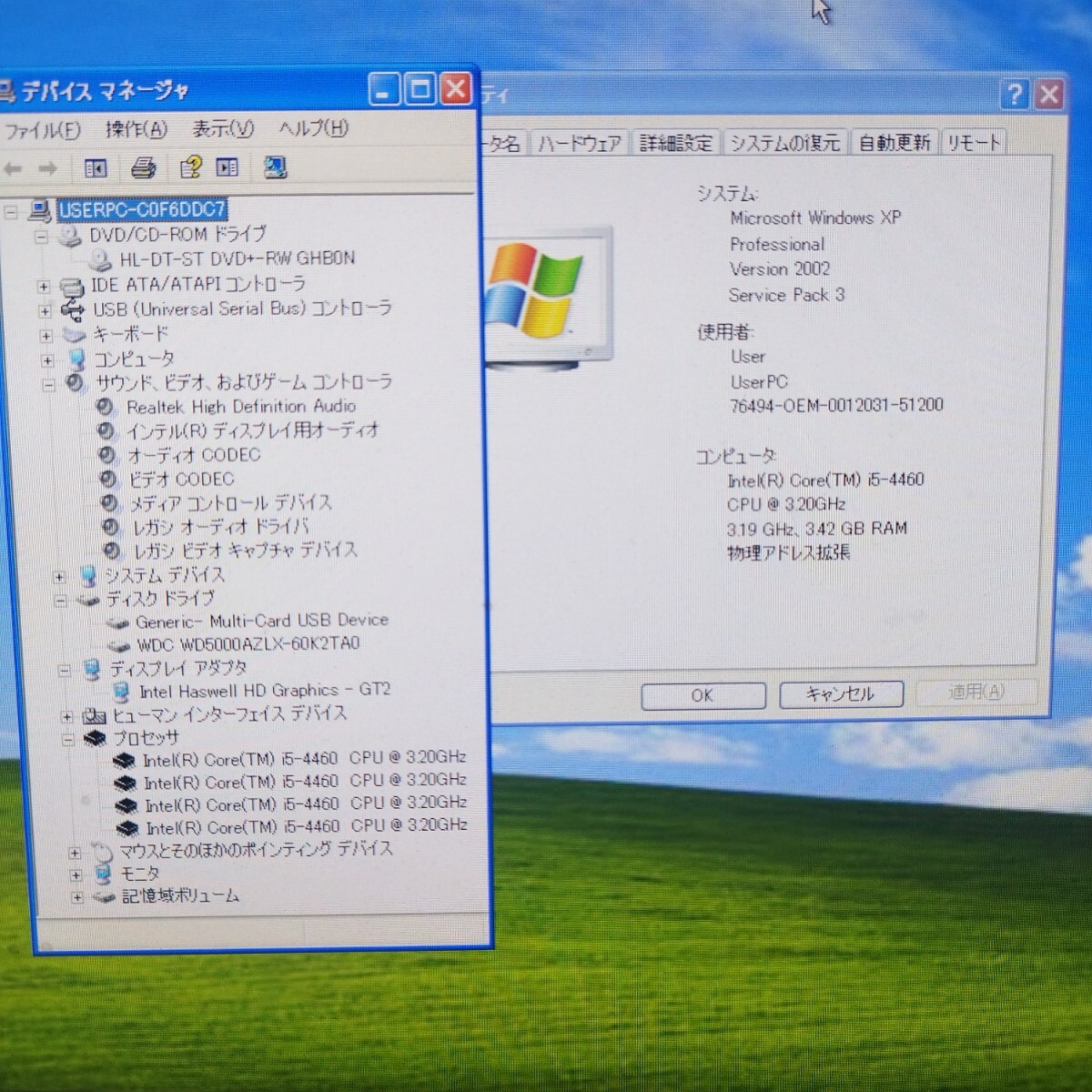Click the ディスプレイ アダプタ category label
The image size is (1092, 1092).
178,669
